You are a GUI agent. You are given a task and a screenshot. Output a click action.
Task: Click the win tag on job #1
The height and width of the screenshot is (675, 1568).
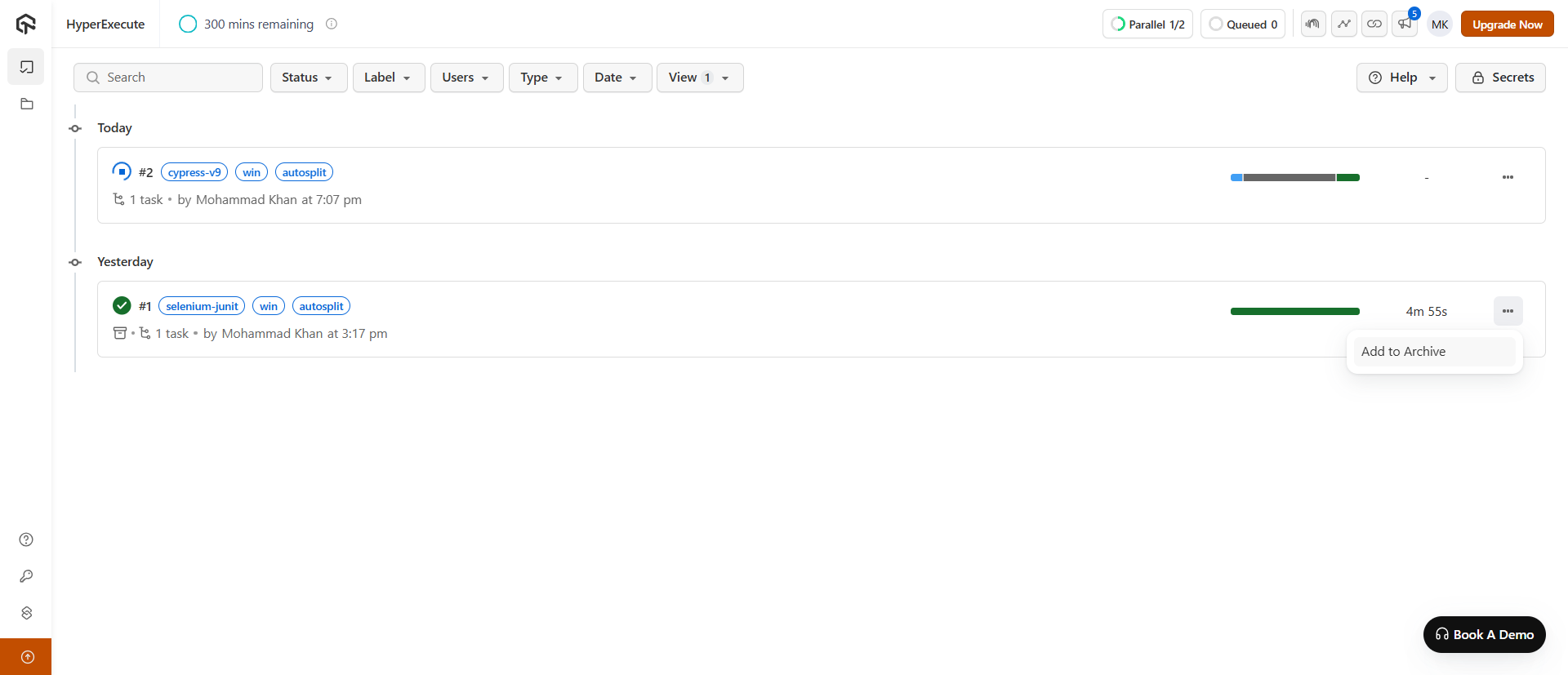click(x=269, y=306)
